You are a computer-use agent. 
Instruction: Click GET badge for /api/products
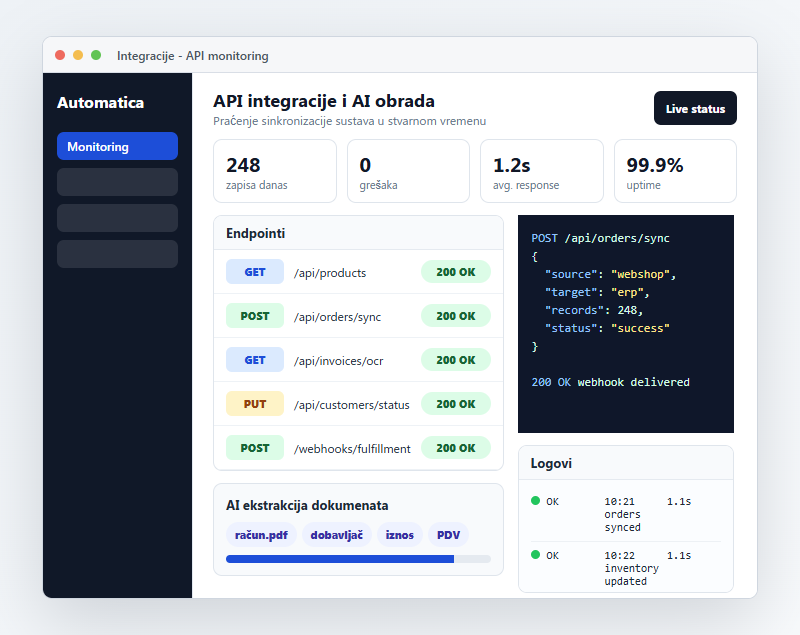click(255, 272)
